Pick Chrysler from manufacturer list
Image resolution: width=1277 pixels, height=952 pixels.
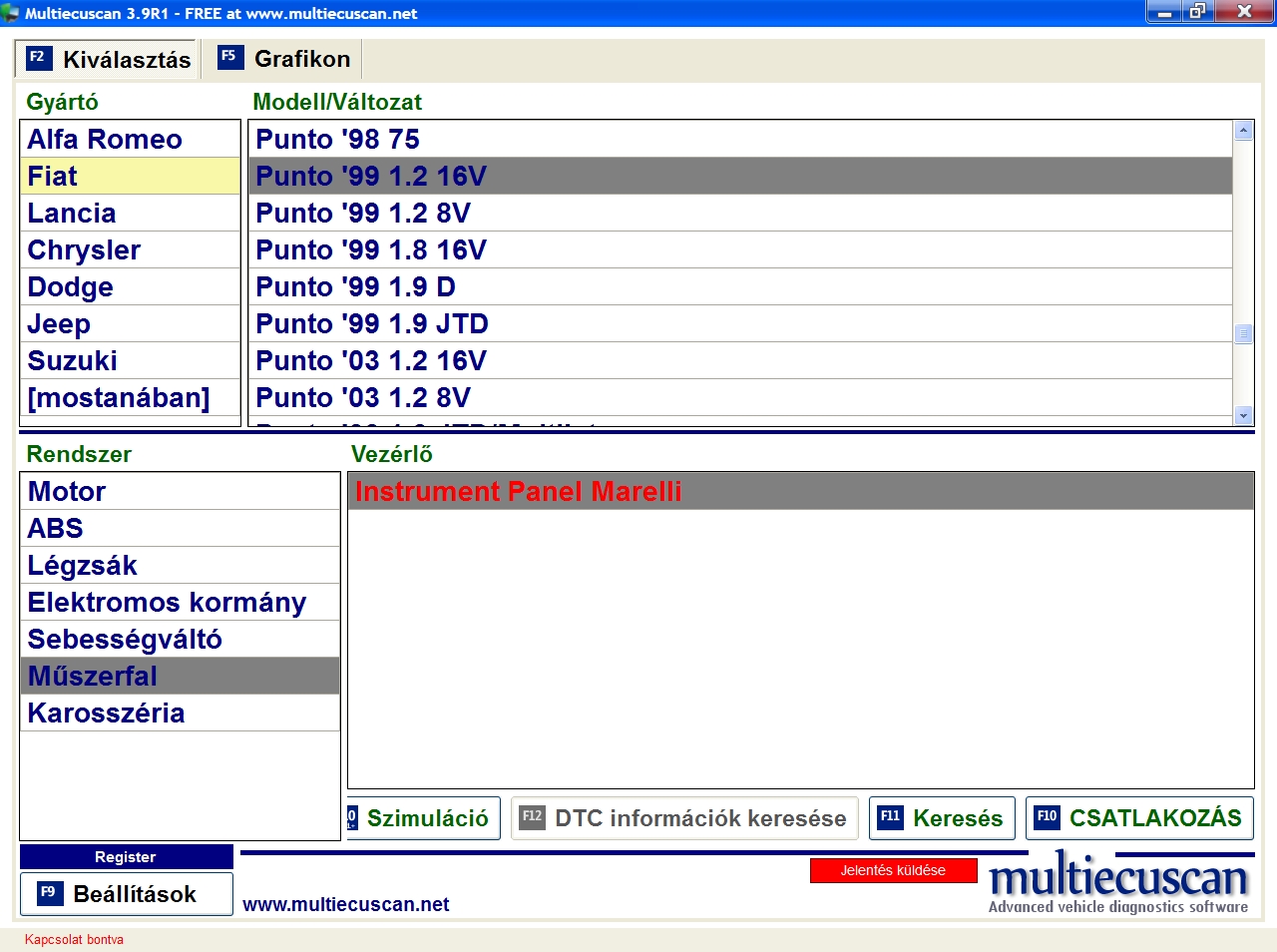pyautogui.click(x=130, y=249)
